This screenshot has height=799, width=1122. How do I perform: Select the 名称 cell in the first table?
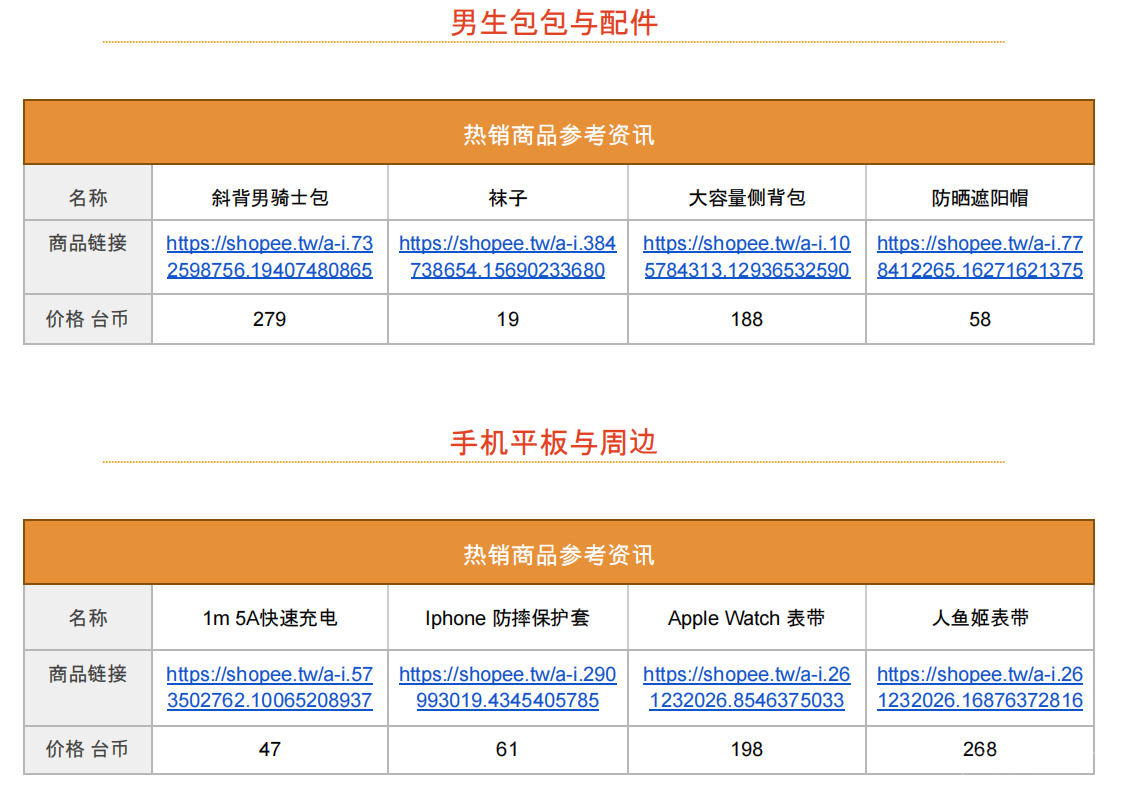[x=87, y=193]
